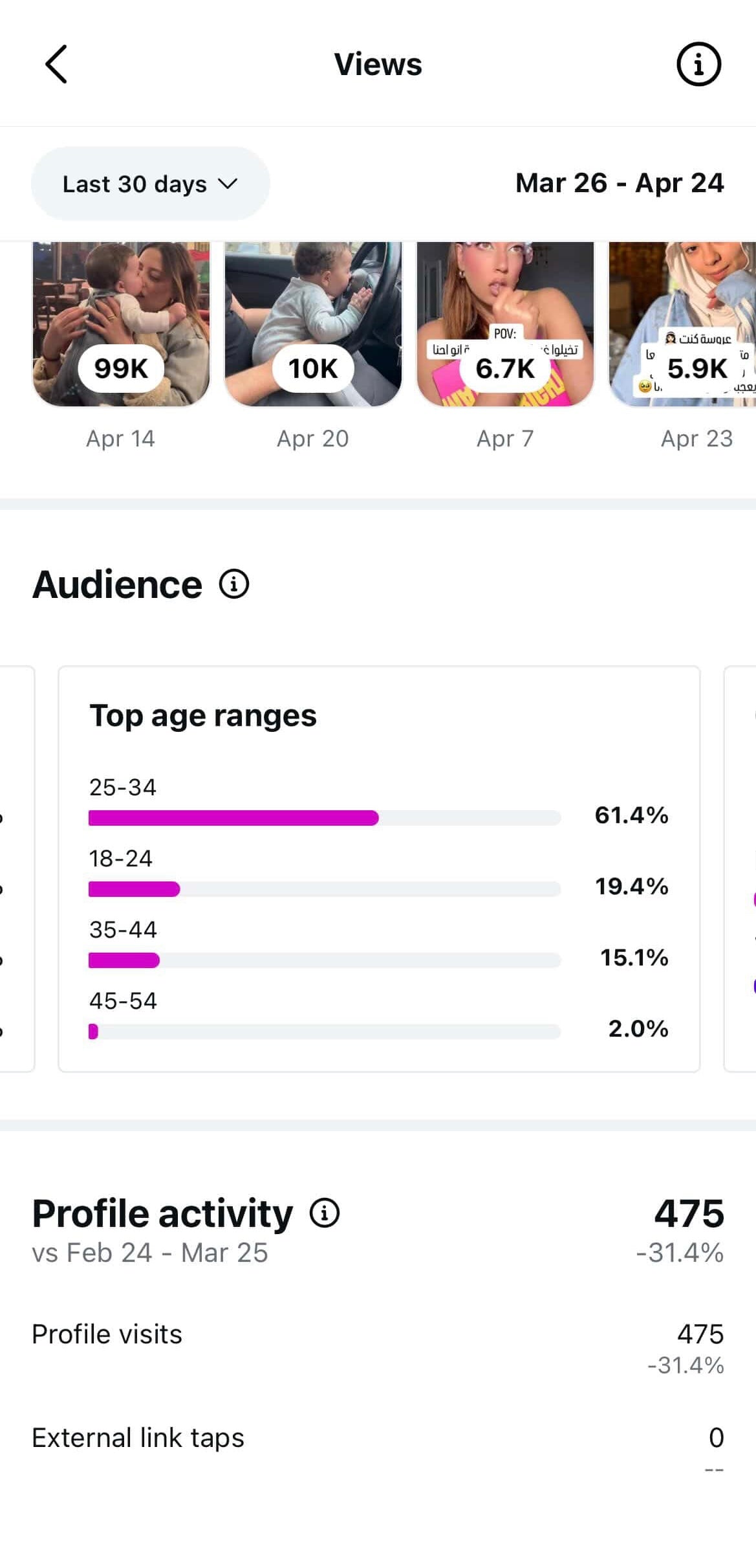
Task: Tap the 25-34 age range bar
Action: click(325, 818)
